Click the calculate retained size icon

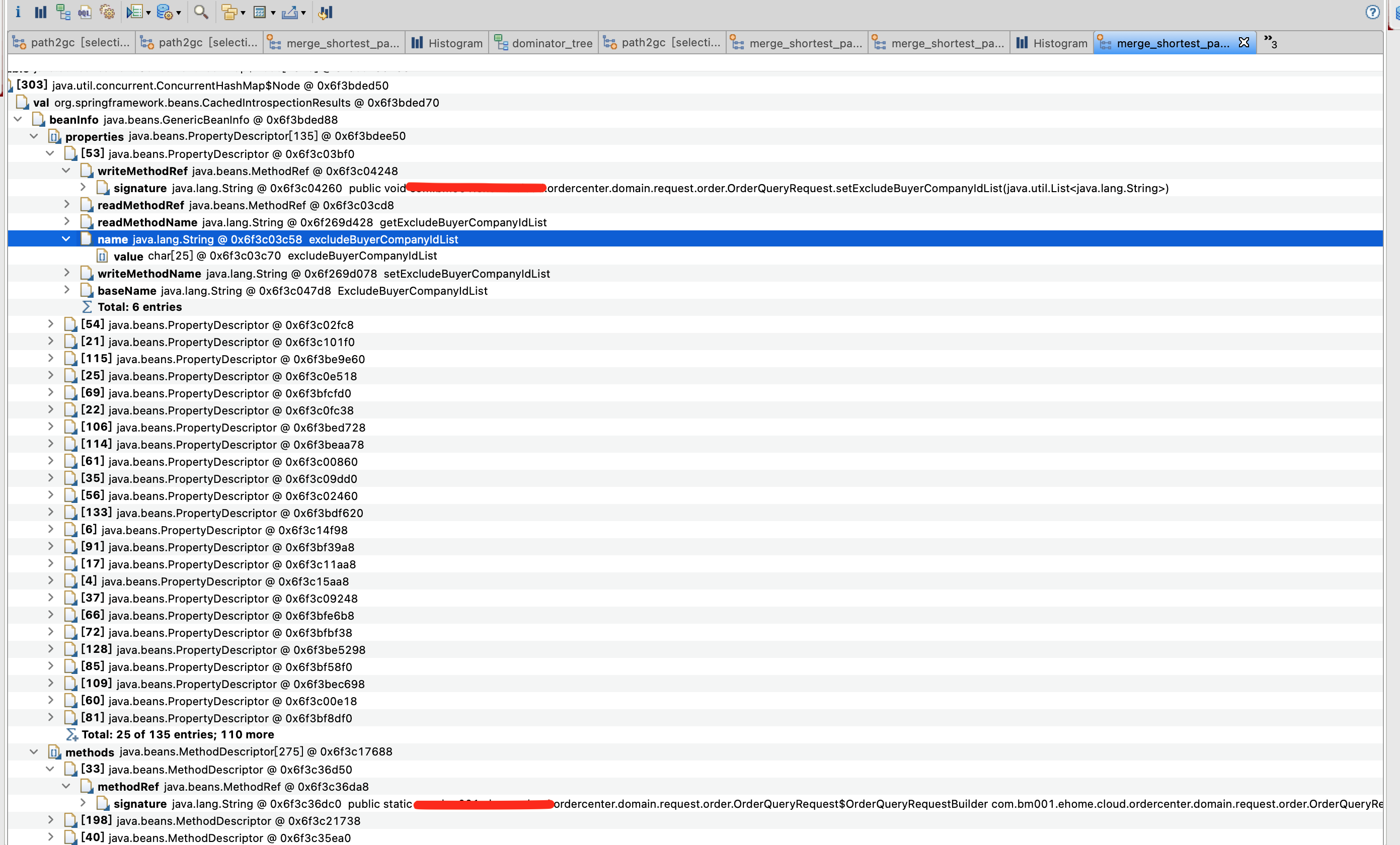(260, 12)
